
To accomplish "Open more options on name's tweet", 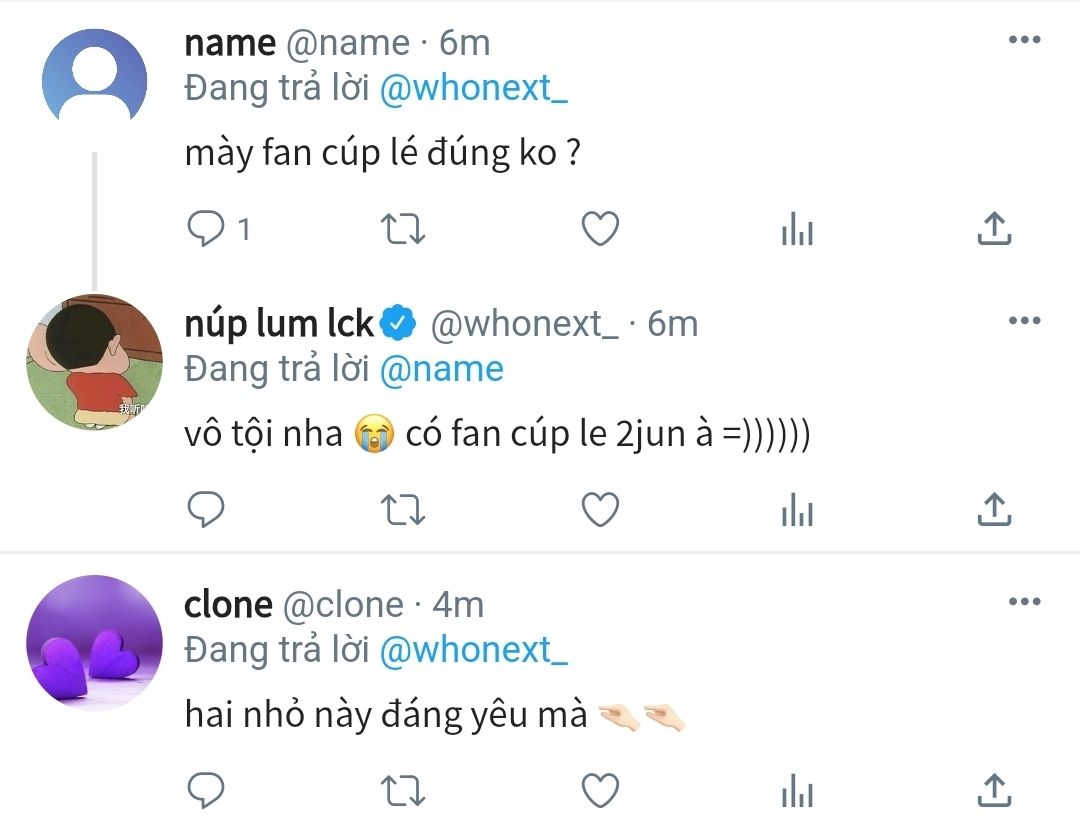I will [1024, 40].
